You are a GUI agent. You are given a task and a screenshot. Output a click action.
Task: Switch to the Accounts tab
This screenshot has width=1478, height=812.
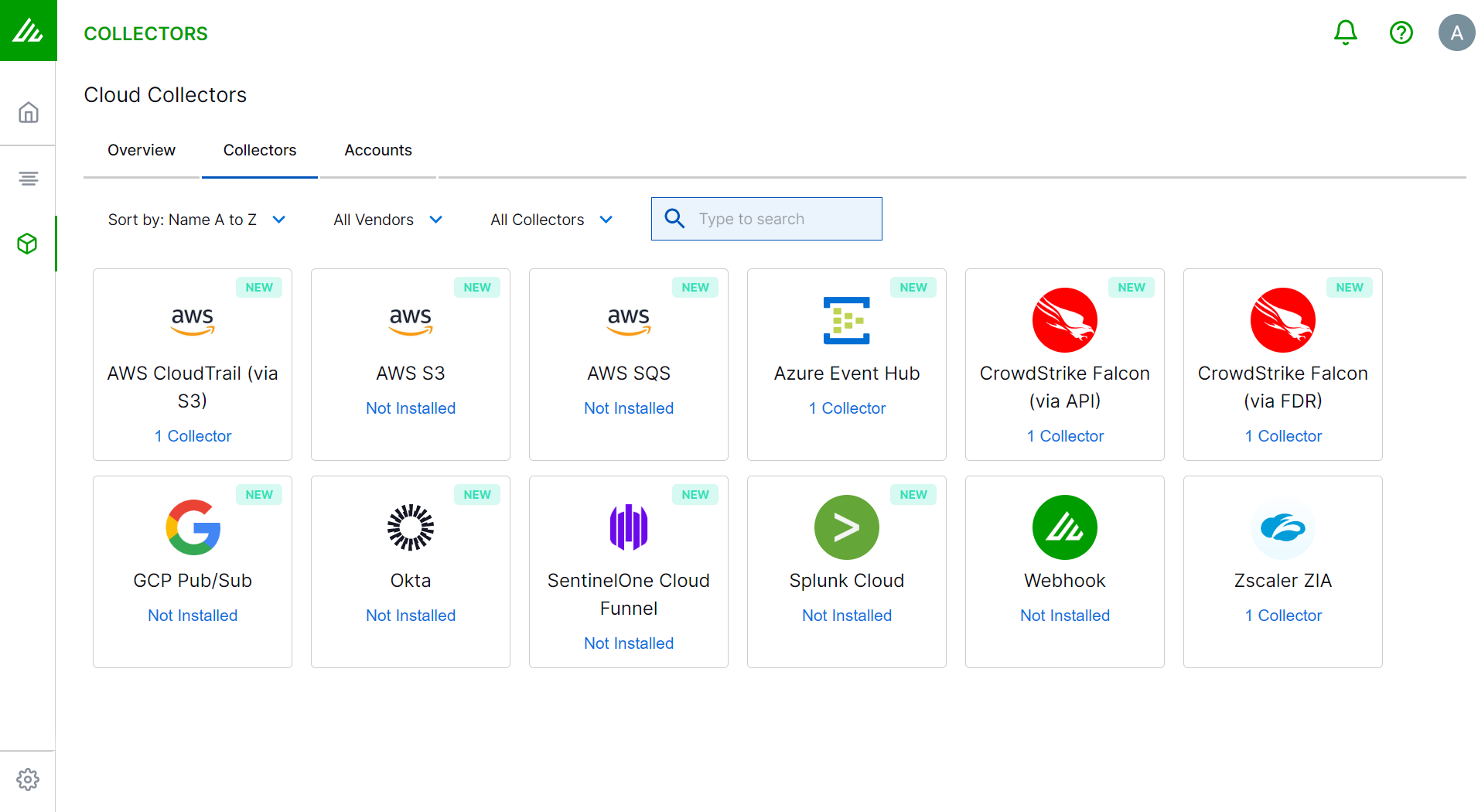tap(378, 150)
